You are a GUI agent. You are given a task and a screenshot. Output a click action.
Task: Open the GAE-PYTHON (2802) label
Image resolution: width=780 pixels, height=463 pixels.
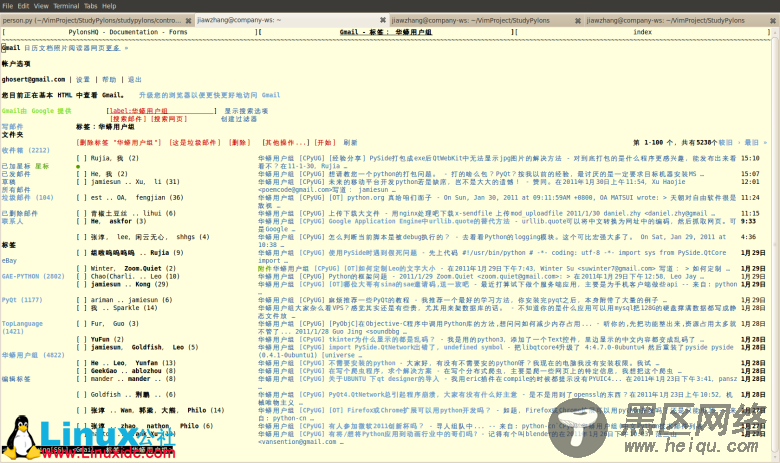33,277
